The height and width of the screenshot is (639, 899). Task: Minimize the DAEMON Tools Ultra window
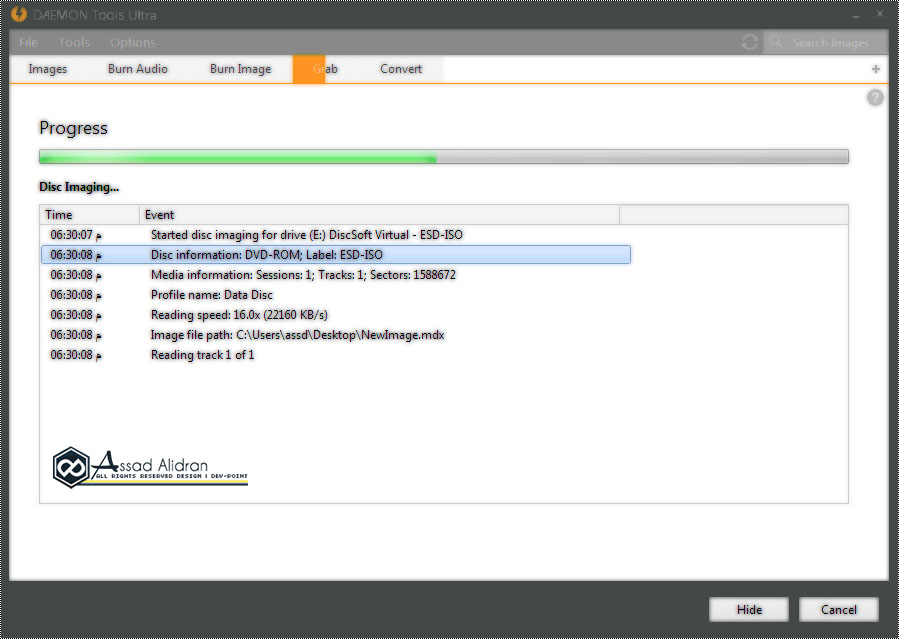tap(856, 15)
